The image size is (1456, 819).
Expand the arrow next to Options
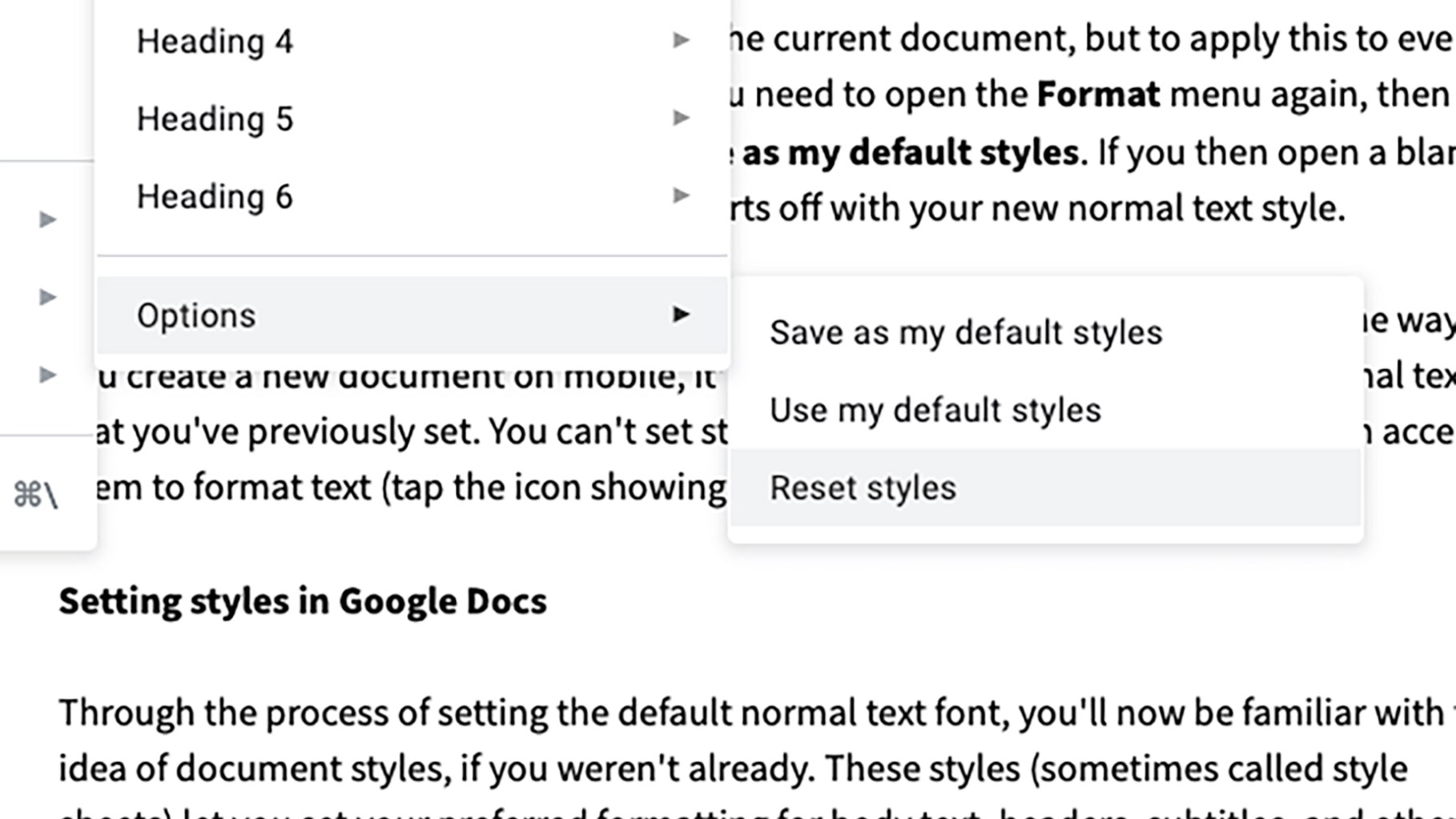click(680, 315)
